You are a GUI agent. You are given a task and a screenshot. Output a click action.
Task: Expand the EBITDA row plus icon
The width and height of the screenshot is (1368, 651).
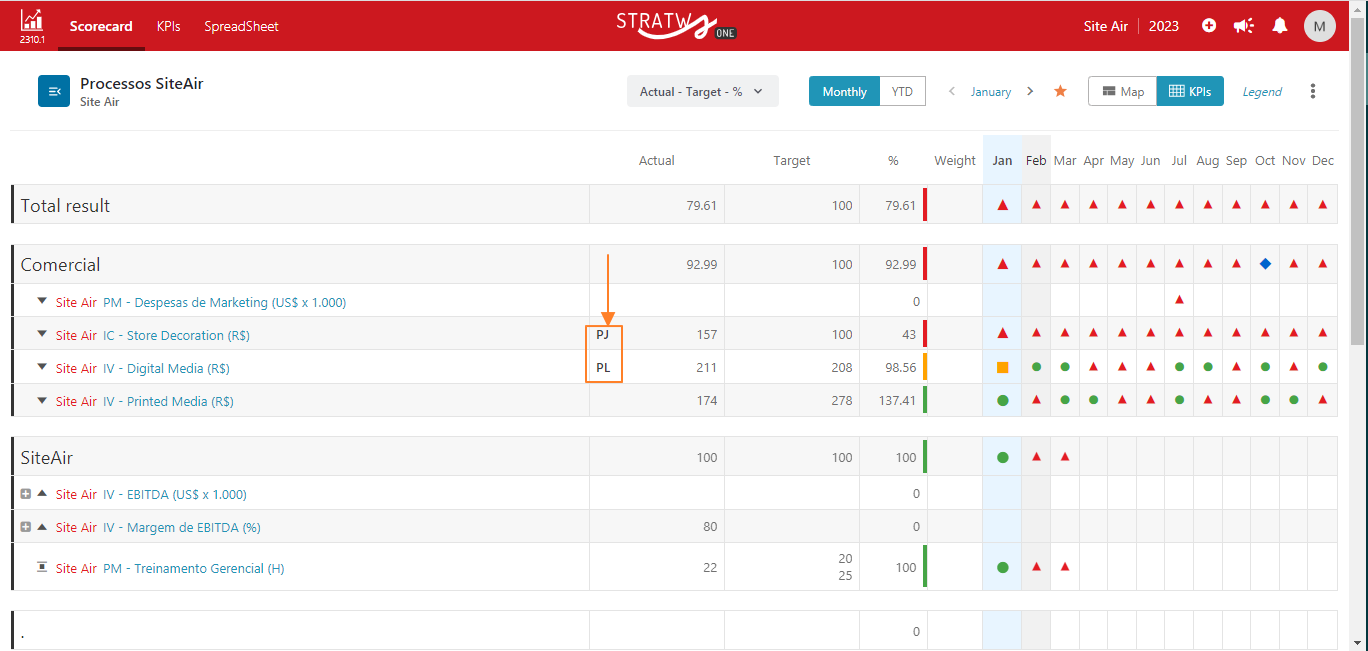click(x=26, y=494)
